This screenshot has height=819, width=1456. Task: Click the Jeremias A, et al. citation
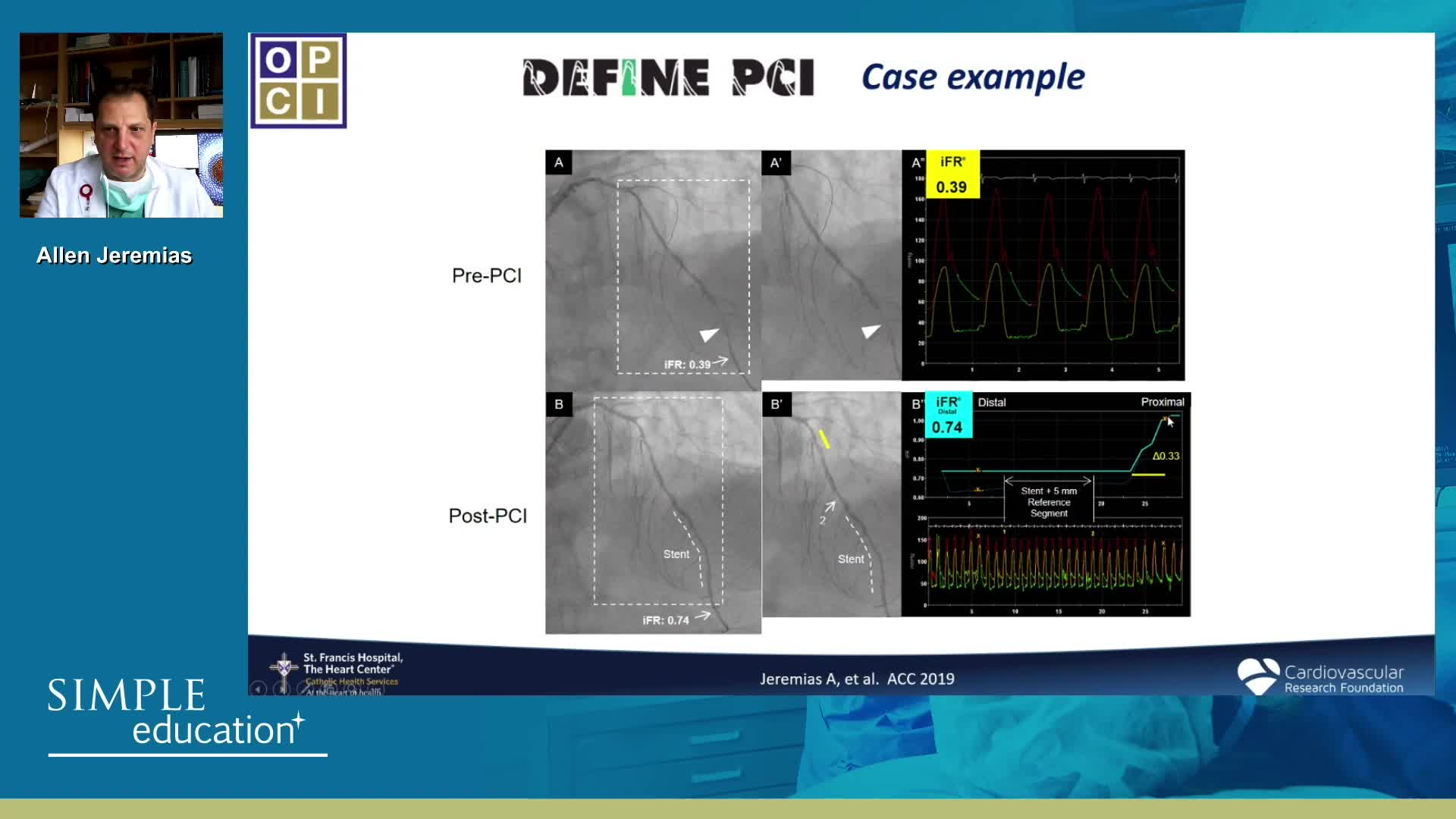pos(857,679)
